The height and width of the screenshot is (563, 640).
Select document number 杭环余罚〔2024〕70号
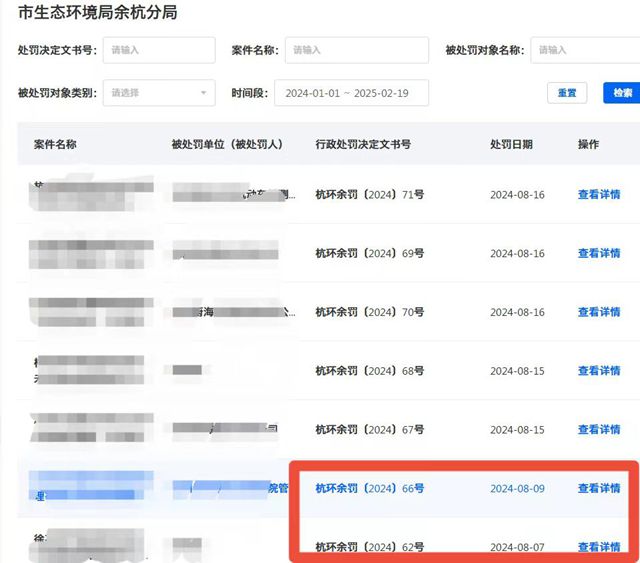[369, 312]
